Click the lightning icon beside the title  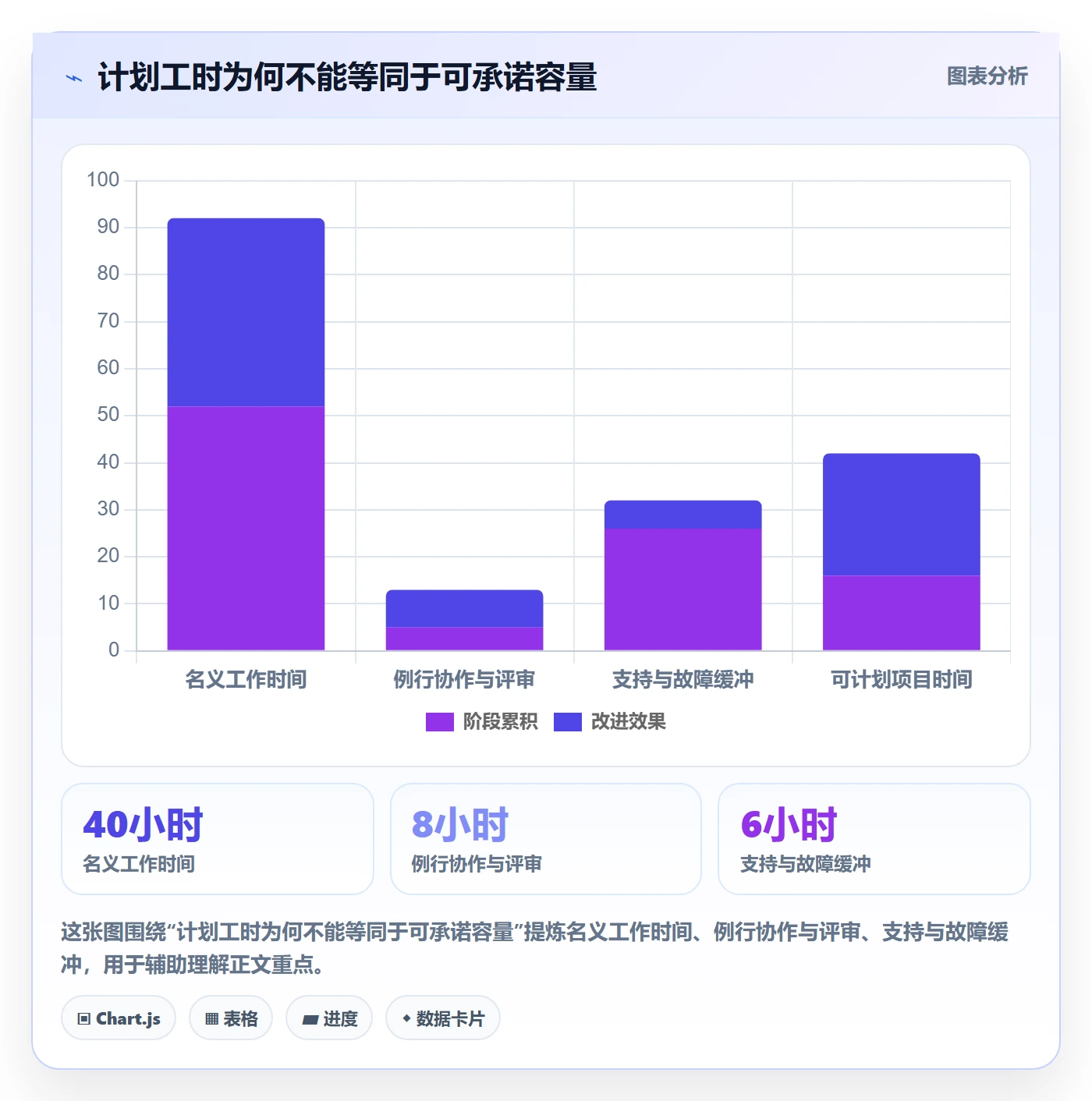coord(74,78)
